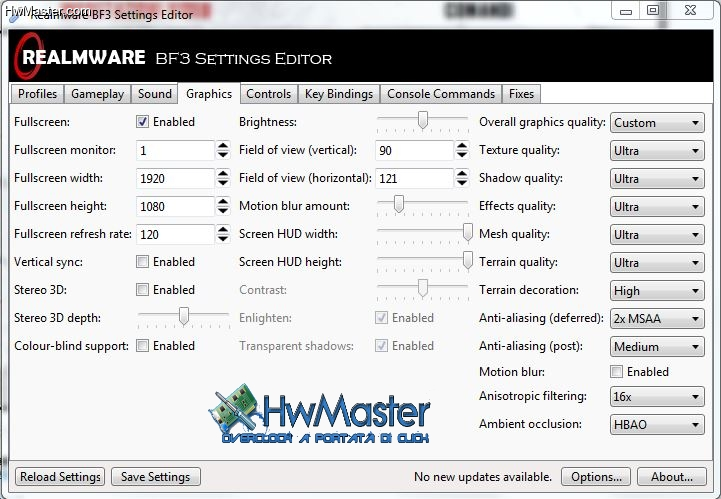Open the Console Commands tab

441,94
